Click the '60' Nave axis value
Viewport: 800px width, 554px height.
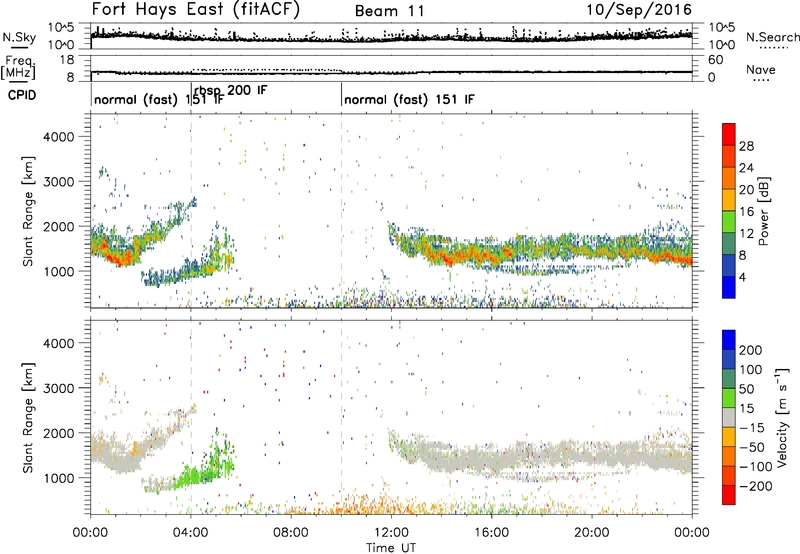point(715,60)
